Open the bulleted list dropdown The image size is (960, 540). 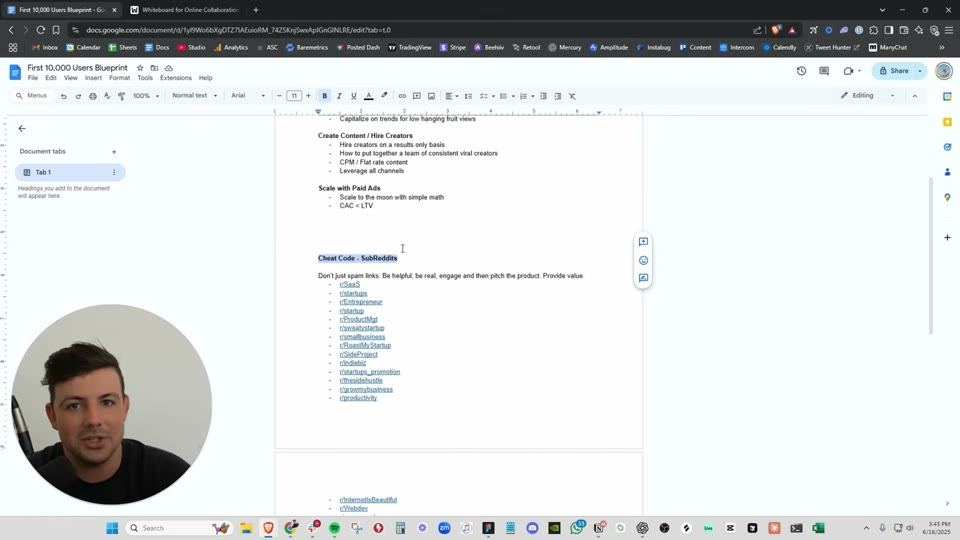(x=507, y=96)
